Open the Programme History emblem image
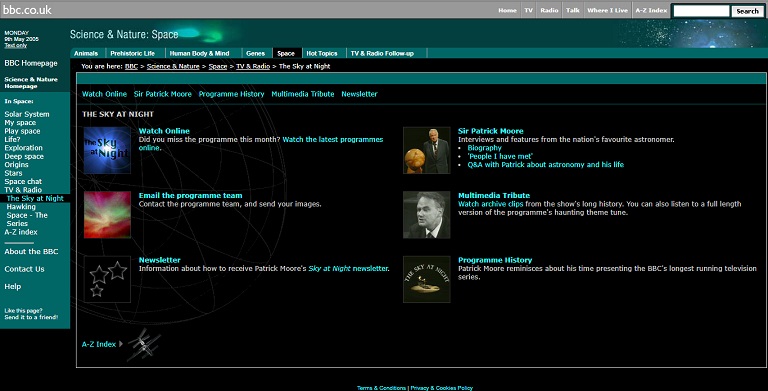The width and height of the screenshot is (768, 391). coord(427,279)
